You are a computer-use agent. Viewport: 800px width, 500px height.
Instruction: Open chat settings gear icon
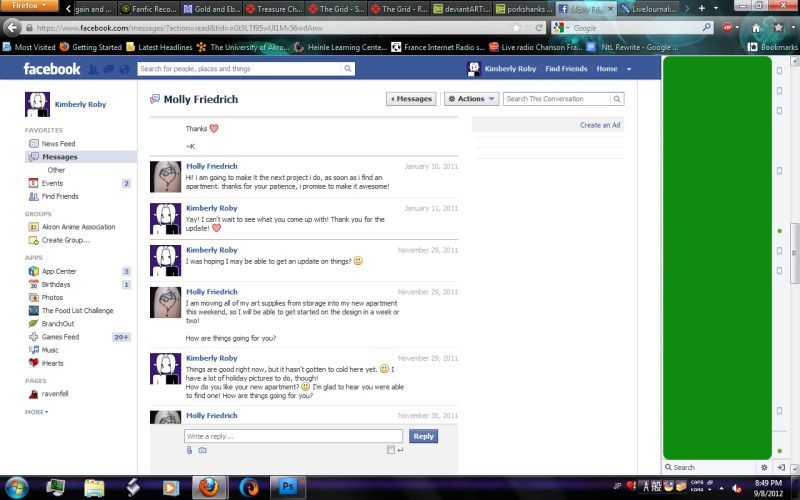(x=764, y=467)
